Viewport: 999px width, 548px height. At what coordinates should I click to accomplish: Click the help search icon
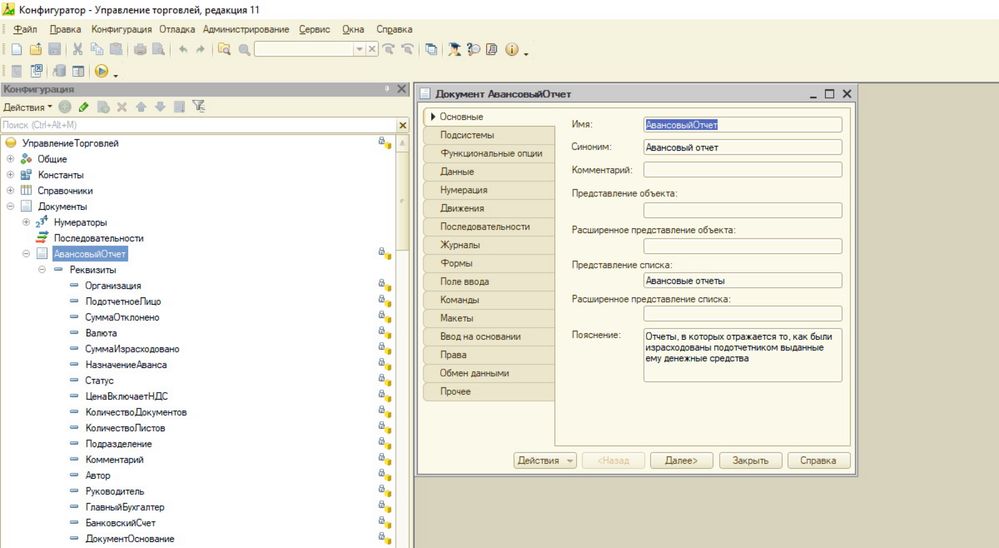473,50
